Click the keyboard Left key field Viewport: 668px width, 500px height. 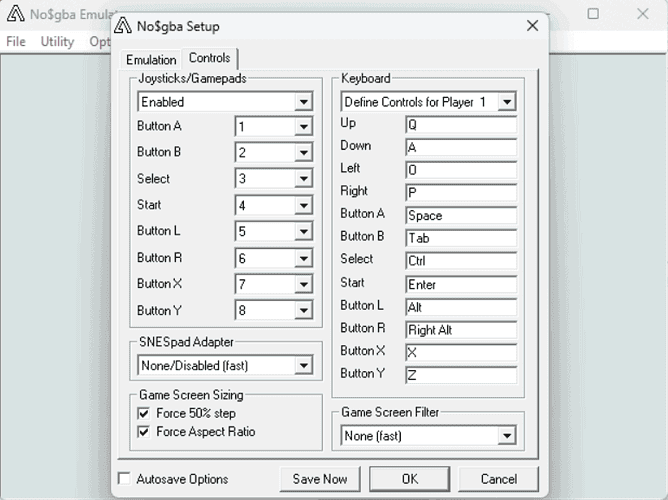(x=461, y=170)
